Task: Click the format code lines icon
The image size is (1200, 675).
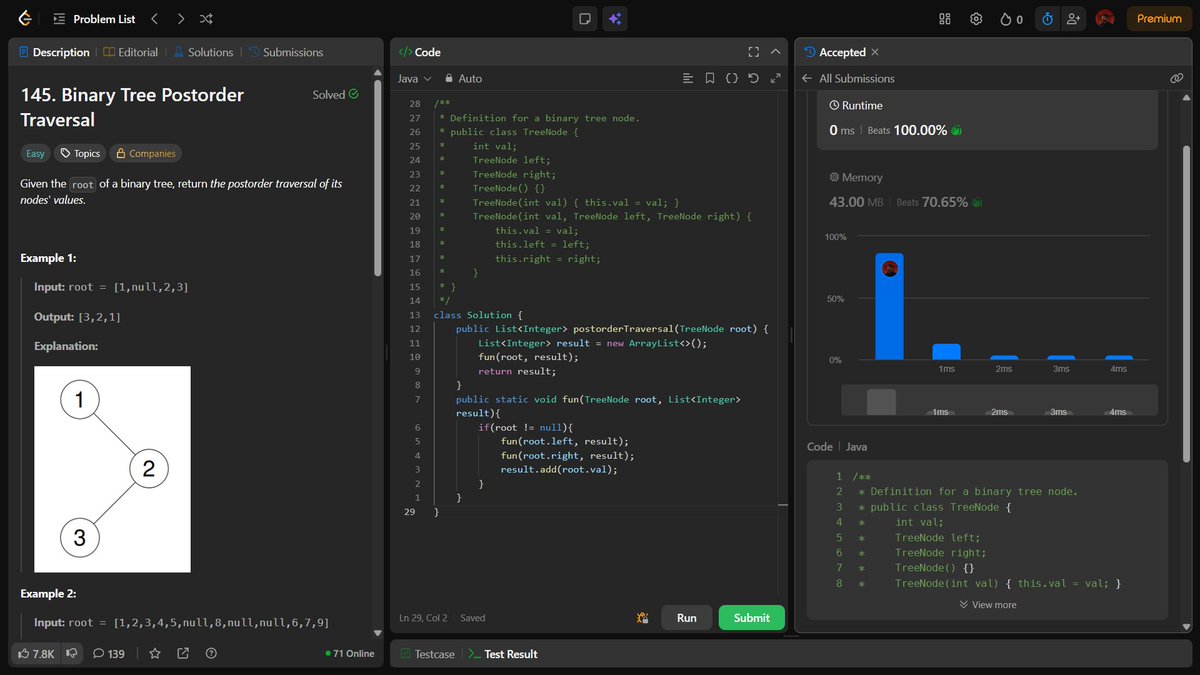Action: [687, 78]
